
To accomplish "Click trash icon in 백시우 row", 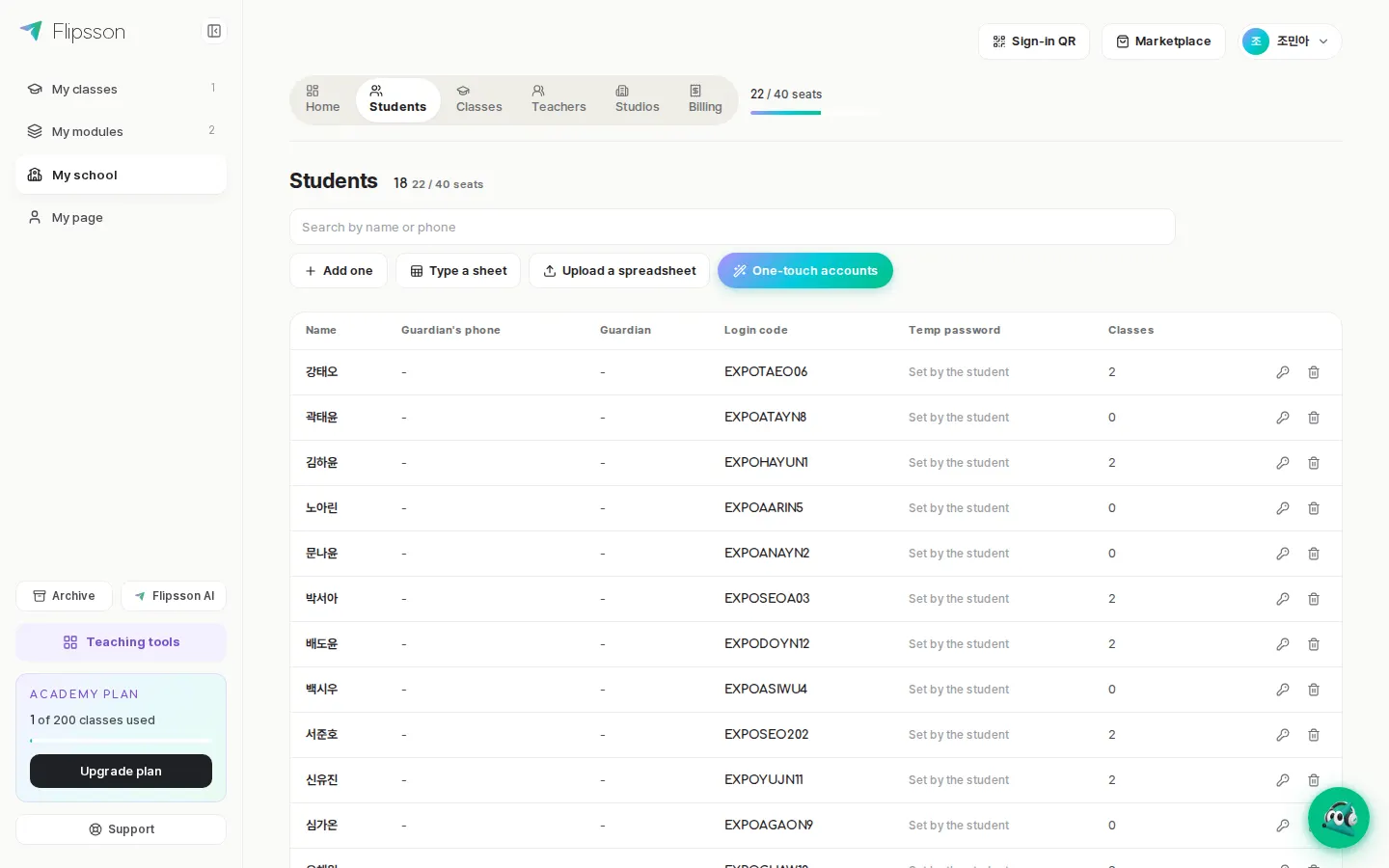I will (x=1314, y=690).
